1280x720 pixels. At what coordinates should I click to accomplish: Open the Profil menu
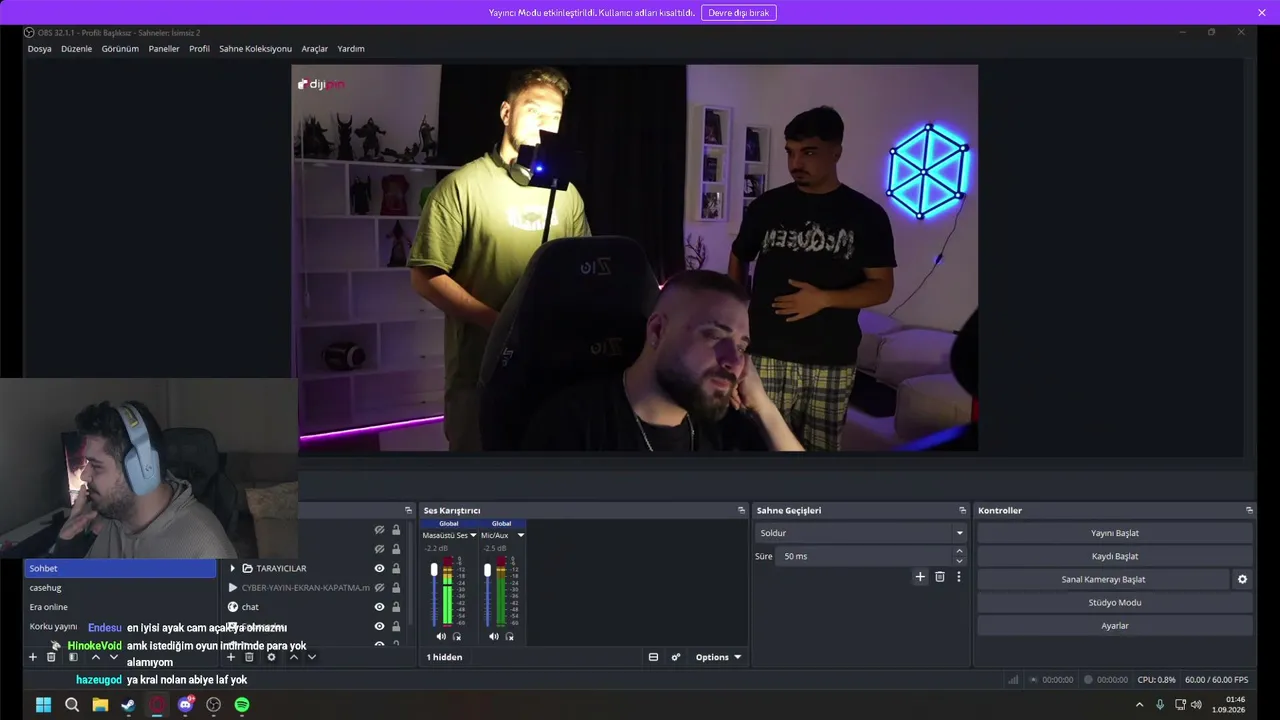point(199,49)
